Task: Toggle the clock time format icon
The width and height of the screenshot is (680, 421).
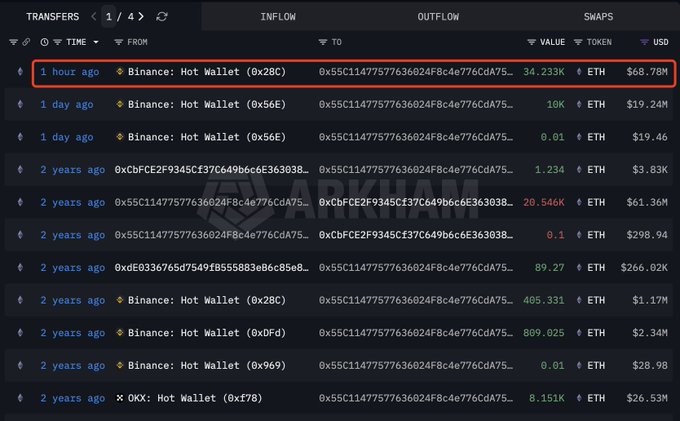Action: coord(44,42)
